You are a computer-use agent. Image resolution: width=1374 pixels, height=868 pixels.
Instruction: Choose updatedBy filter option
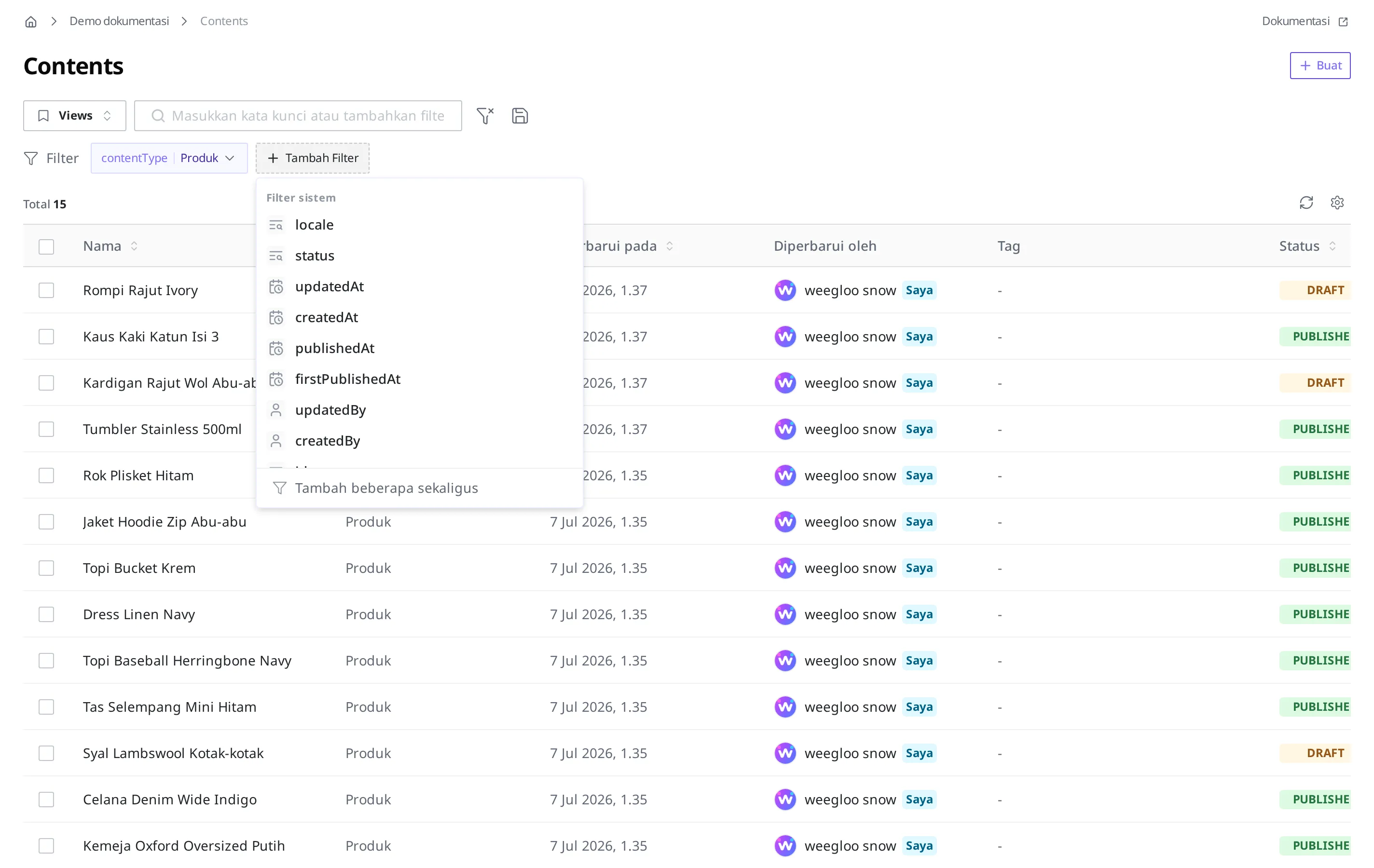pos(419,410)
